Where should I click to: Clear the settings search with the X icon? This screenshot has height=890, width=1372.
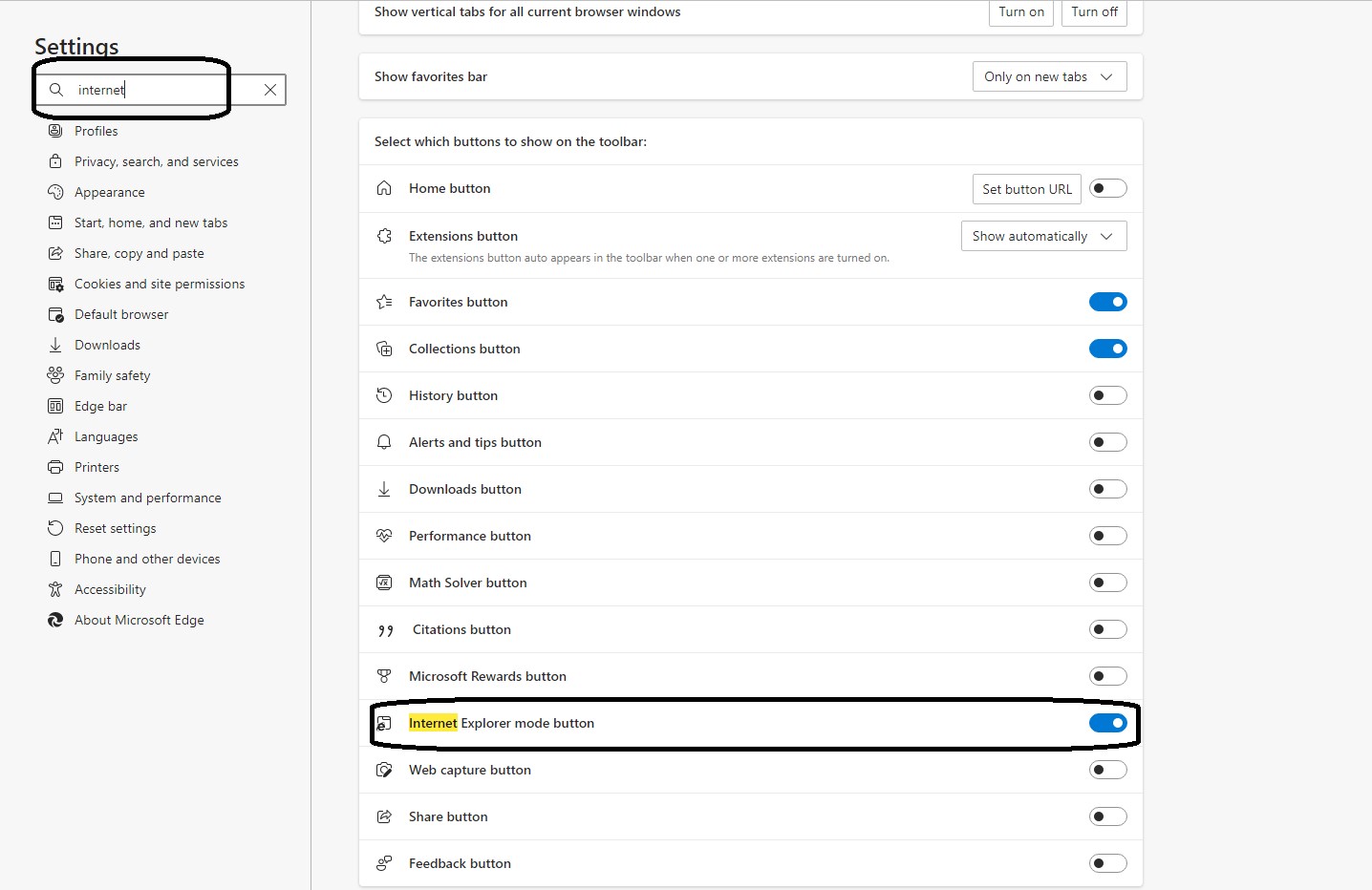tap(270, 90)
